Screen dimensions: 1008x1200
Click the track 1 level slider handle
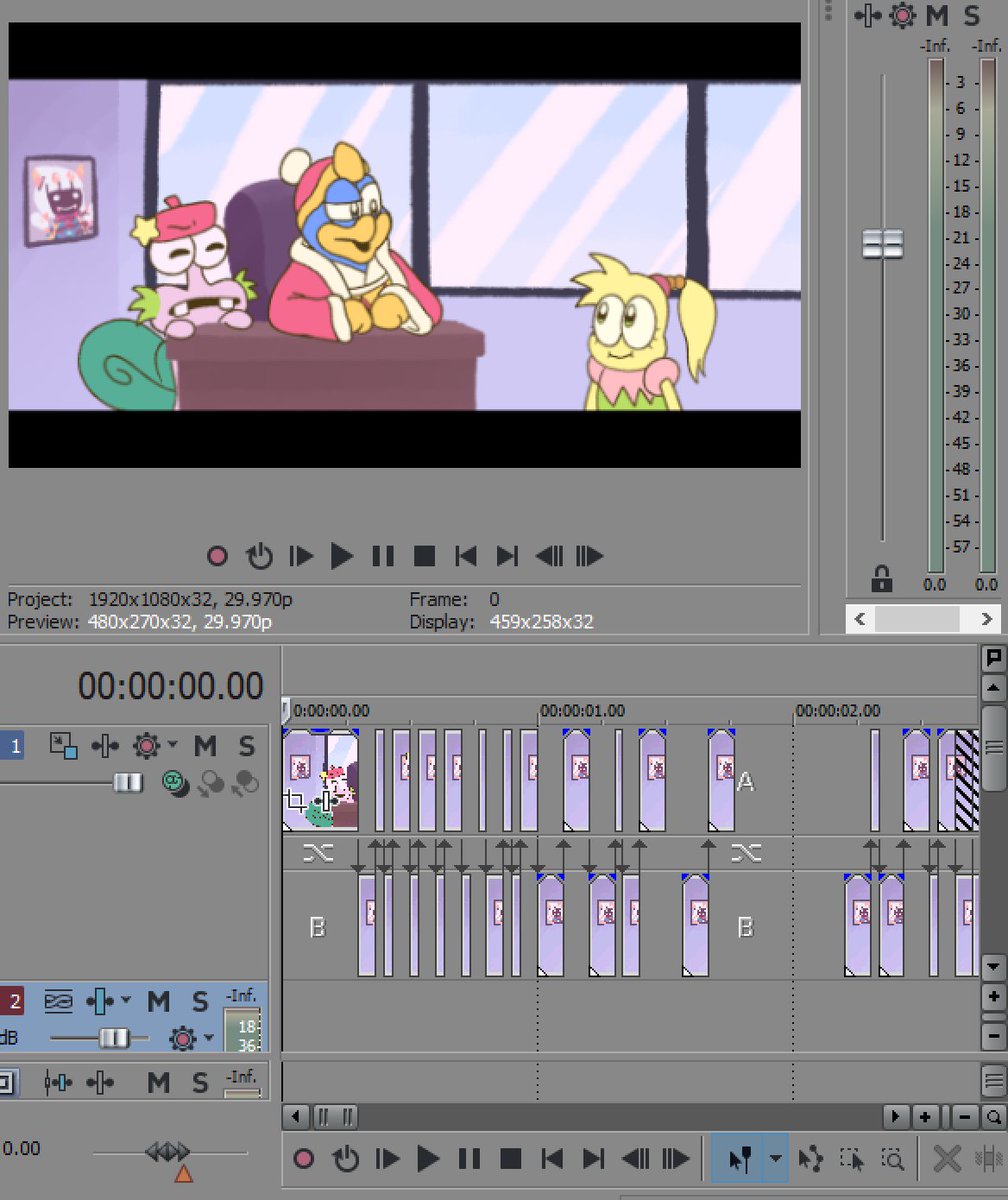point(127,782)
